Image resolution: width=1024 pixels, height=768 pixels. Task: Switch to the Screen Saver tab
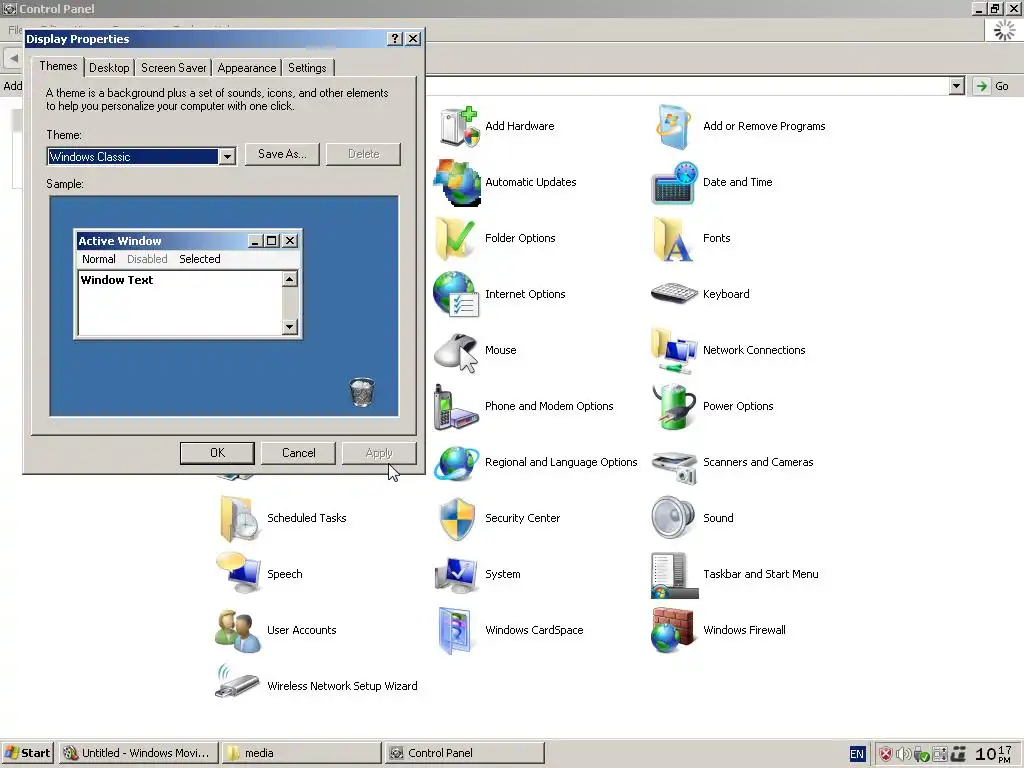(174, 68)
